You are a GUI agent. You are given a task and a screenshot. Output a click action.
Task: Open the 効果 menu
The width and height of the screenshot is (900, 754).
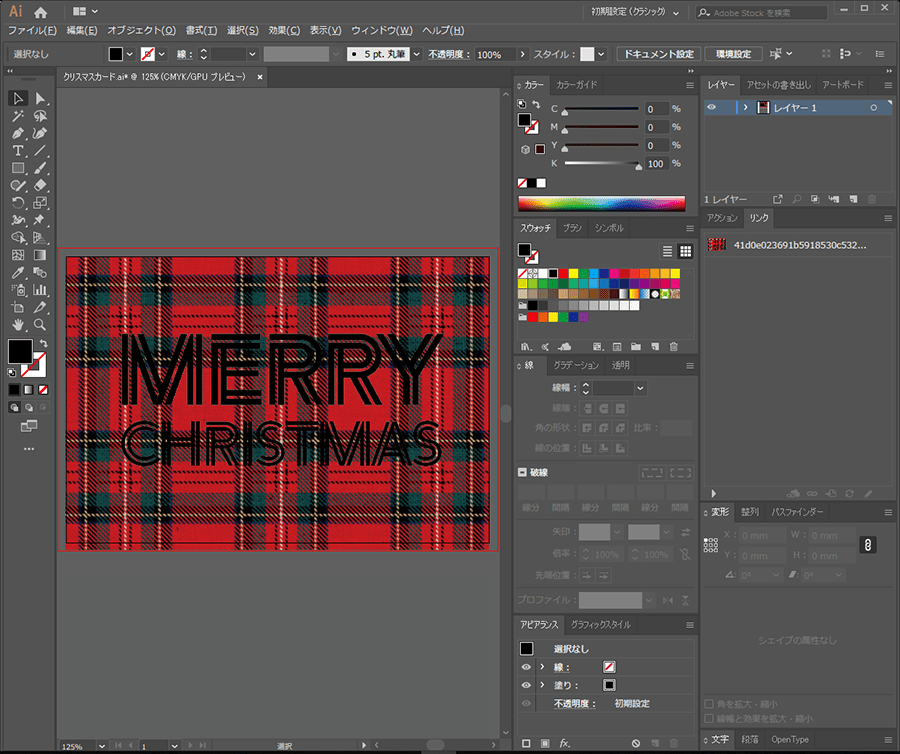[284, 30]
